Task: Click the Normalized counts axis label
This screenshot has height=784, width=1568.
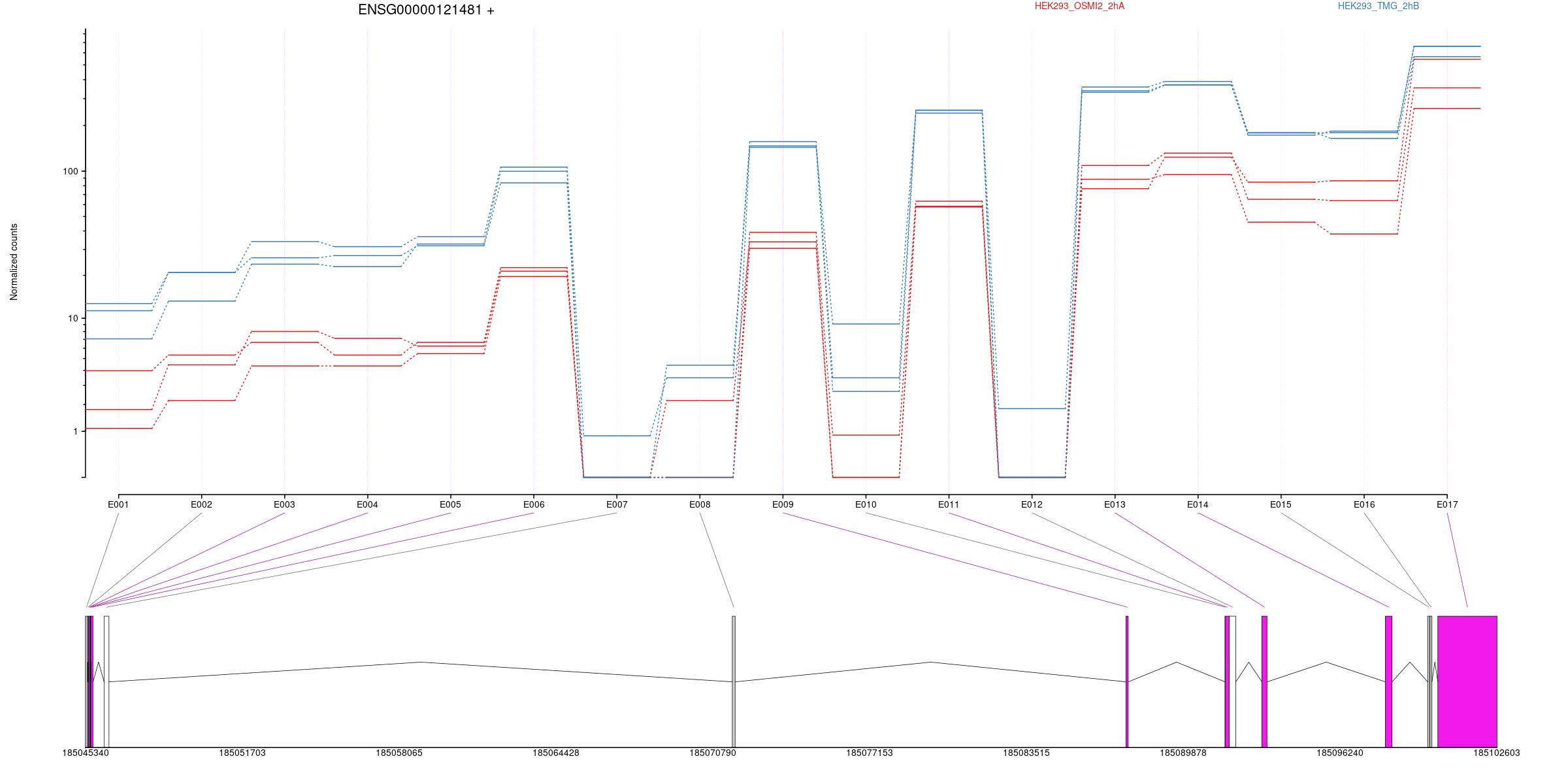Action: coord(14,262)
